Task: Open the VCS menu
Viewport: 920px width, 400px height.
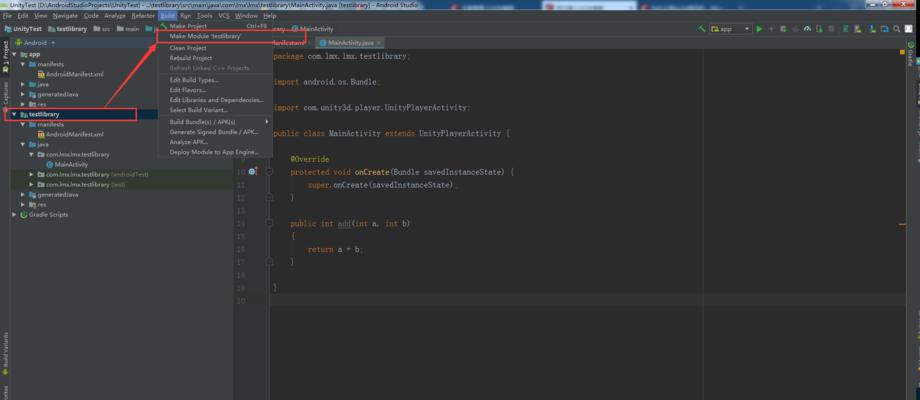Action: coord(224,16)
